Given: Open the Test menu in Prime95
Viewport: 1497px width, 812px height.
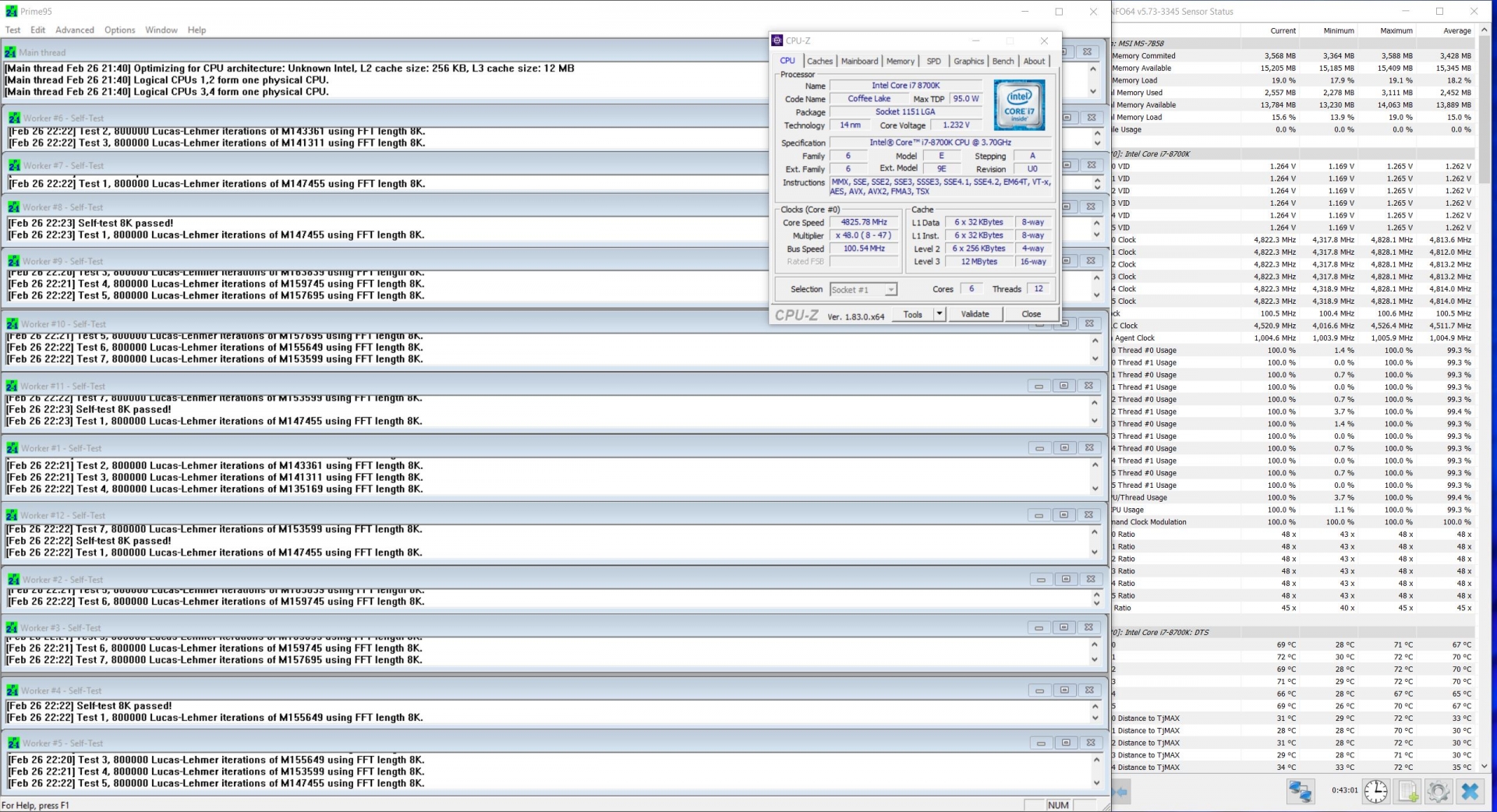Looking at the screenshot, I should point(12,30).
